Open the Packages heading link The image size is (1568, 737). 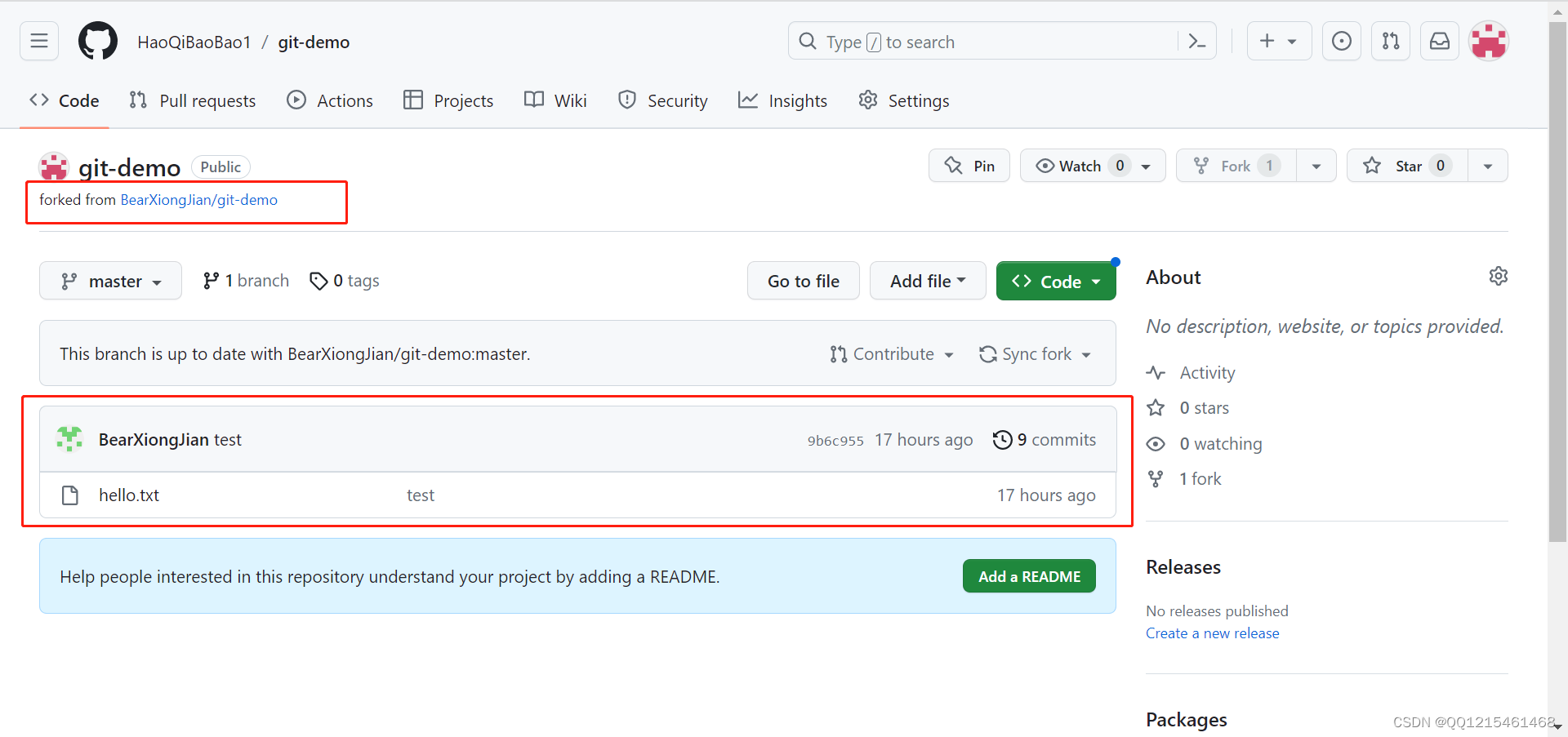[1187, 720]
